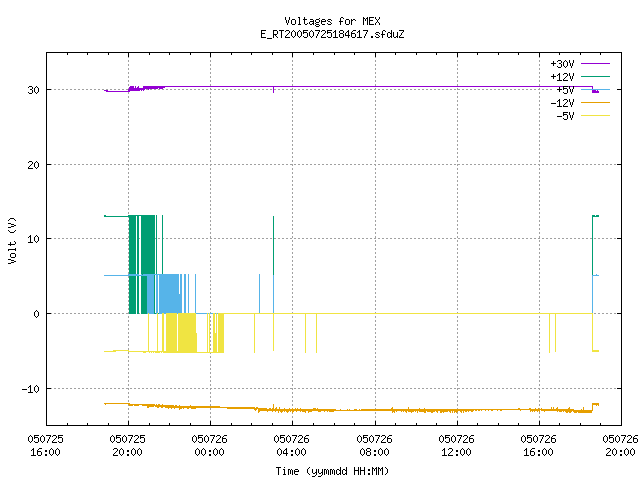Click the x-axis label '050725 20:00'
Screen dimensions: 640x480
127,446
